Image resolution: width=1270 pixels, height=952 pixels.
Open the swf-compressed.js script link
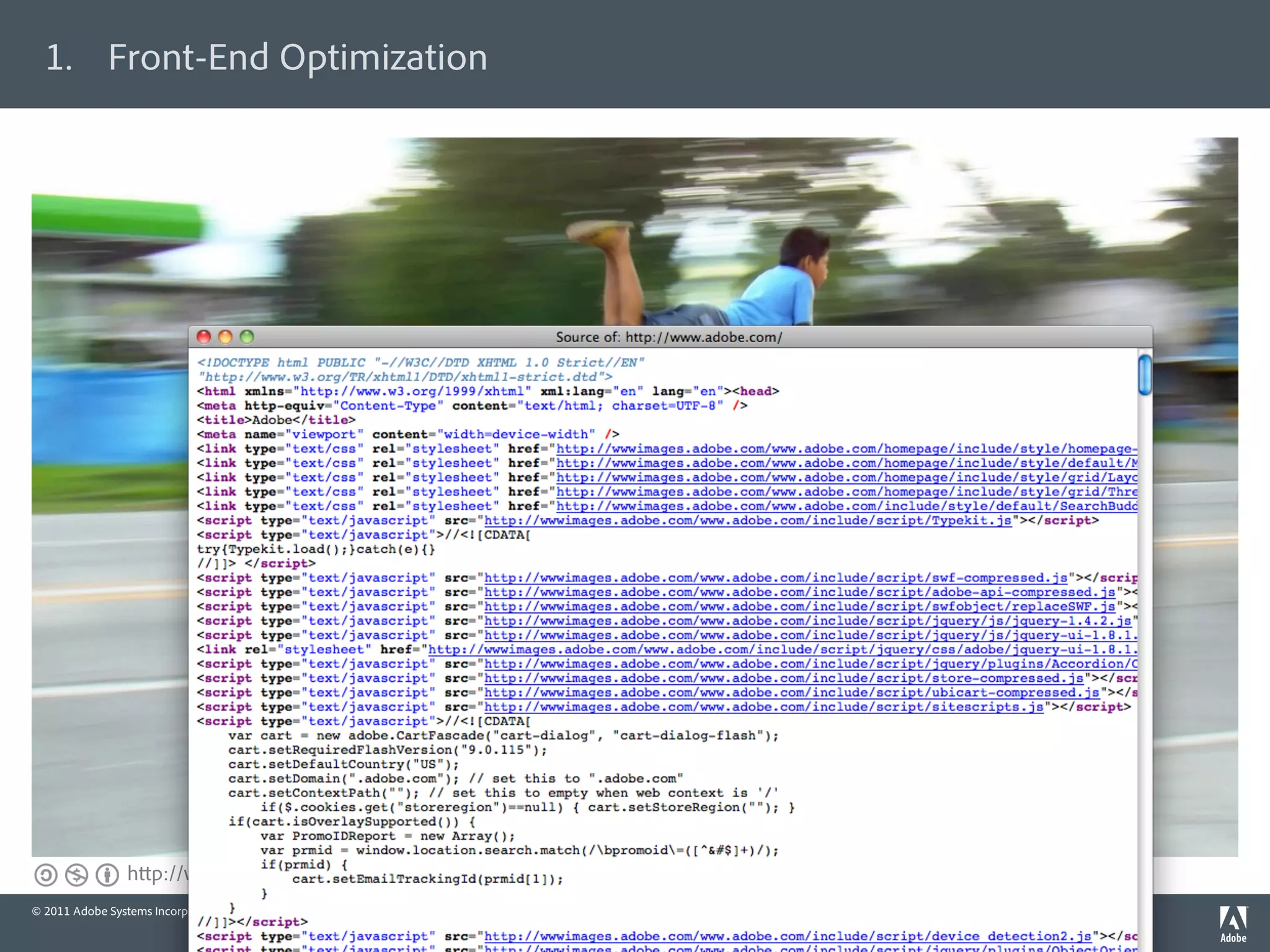coord(776,578)
